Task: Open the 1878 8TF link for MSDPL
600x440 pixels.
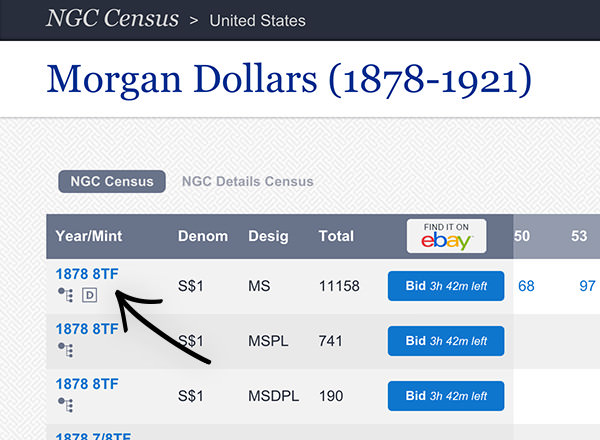Action: pos(87,383)
